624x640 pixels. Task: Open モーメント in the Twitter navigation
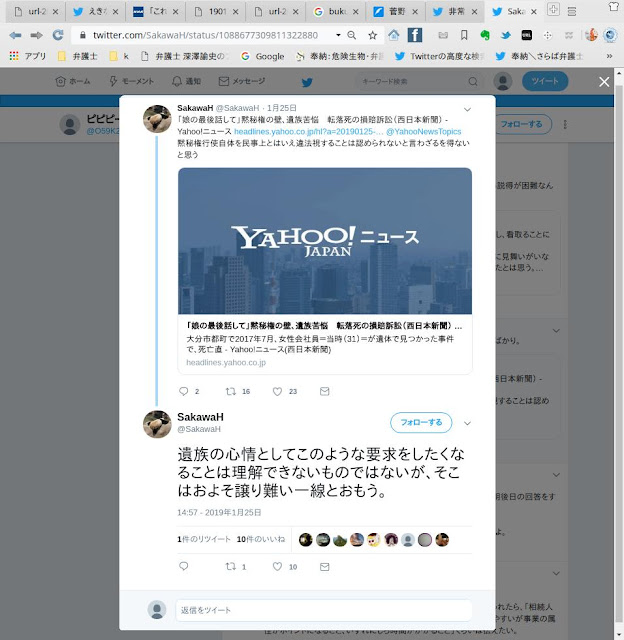tap(131, 81)
